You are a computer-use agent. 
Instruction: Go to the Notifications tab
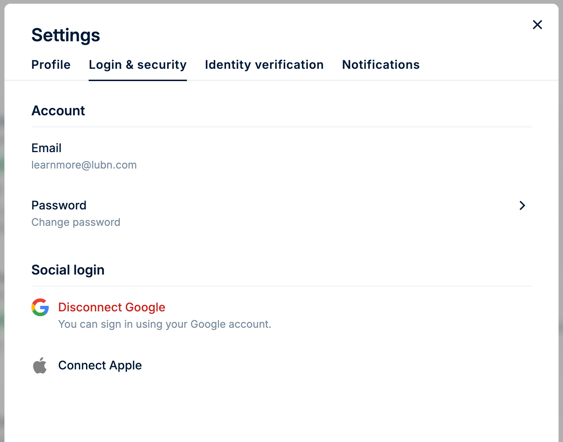[x=381, y=65]
